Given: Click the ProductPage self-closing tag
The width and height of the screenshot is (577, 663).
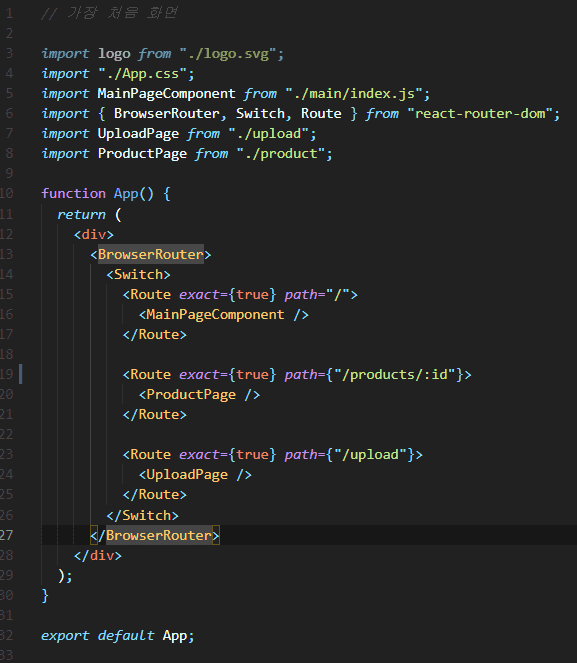Looking at the screenshot, I should [199, 394].
